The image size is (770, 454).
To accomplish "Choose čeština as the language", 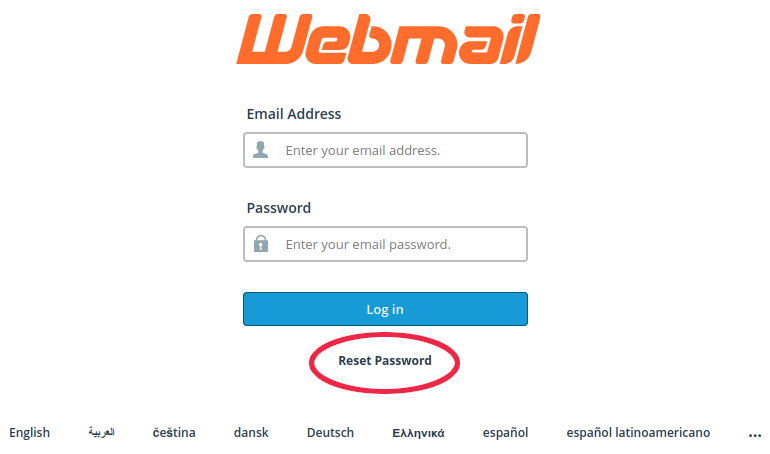I will pyautogui.click(x=174, y=432).
